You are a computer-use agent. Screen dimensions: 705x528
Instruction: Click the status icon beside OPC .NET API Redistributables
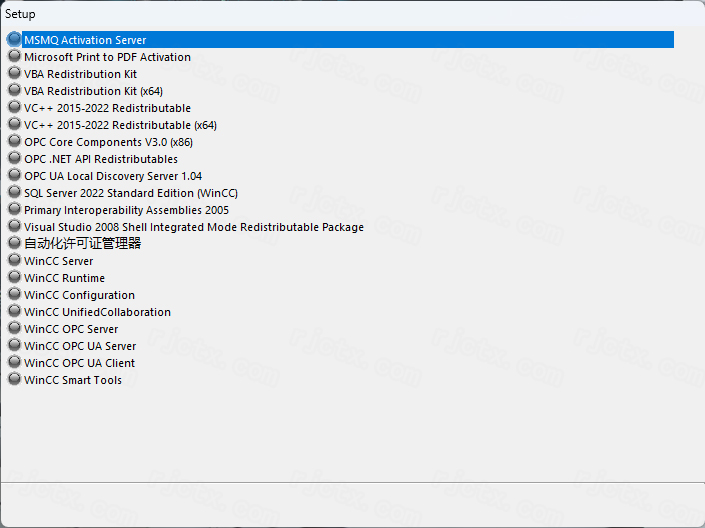pyautogui.click(x=14, y=158)
